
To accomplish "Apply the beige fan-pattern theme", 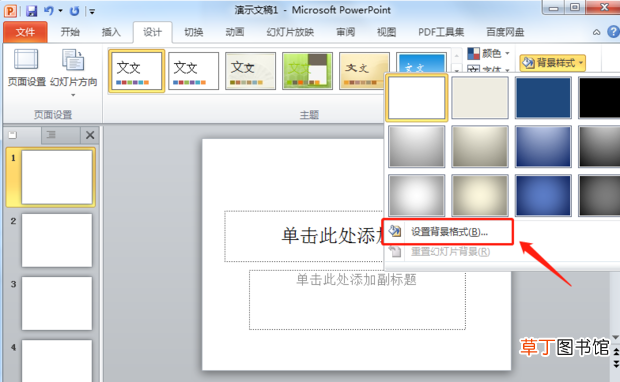I will tap(250, 71).
